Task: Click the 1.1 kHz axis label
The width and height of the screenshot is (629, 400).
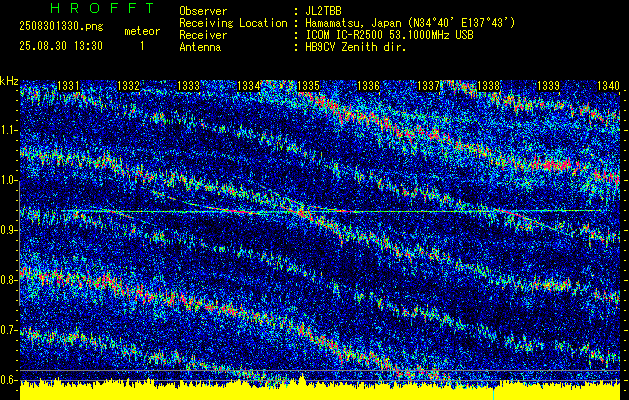Action: pos(9,130)
